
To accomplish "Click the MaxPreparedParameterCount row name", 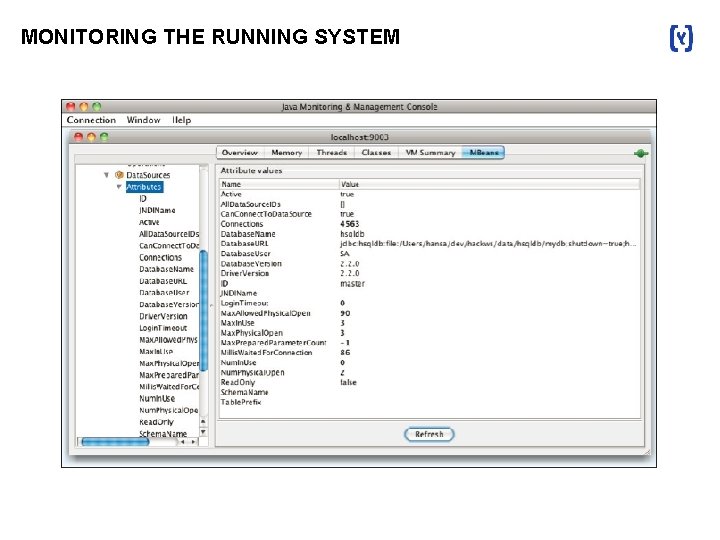I will click(x=273, y=343).
